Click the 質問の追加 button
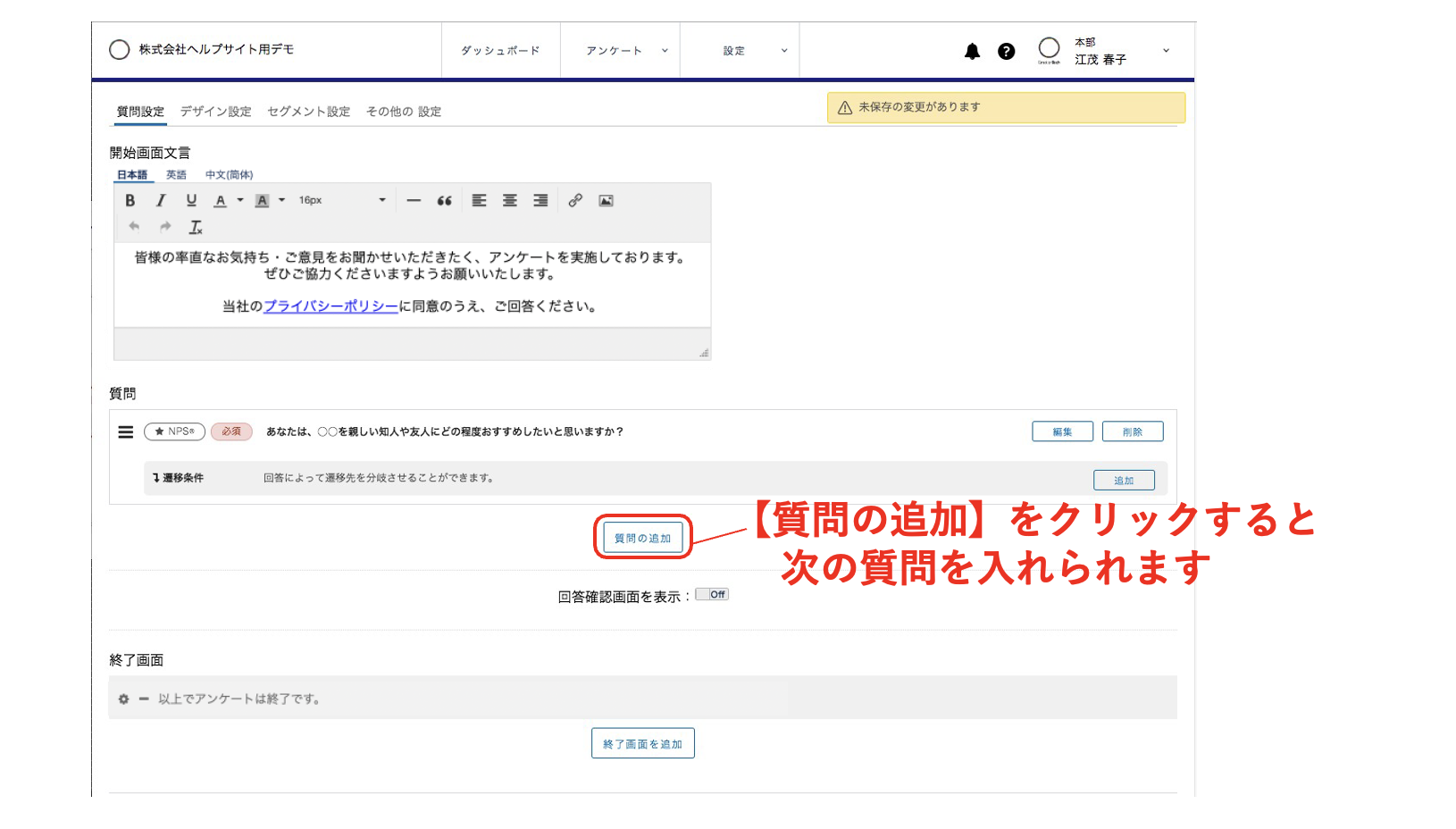 (642, 538)
